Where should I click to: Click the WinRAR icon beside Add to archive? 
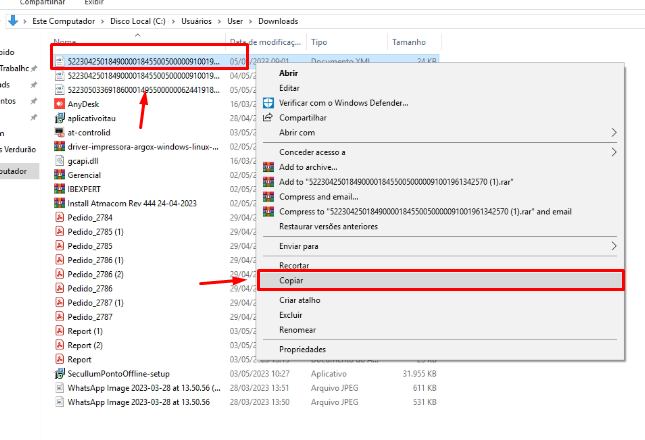[269, 166]
